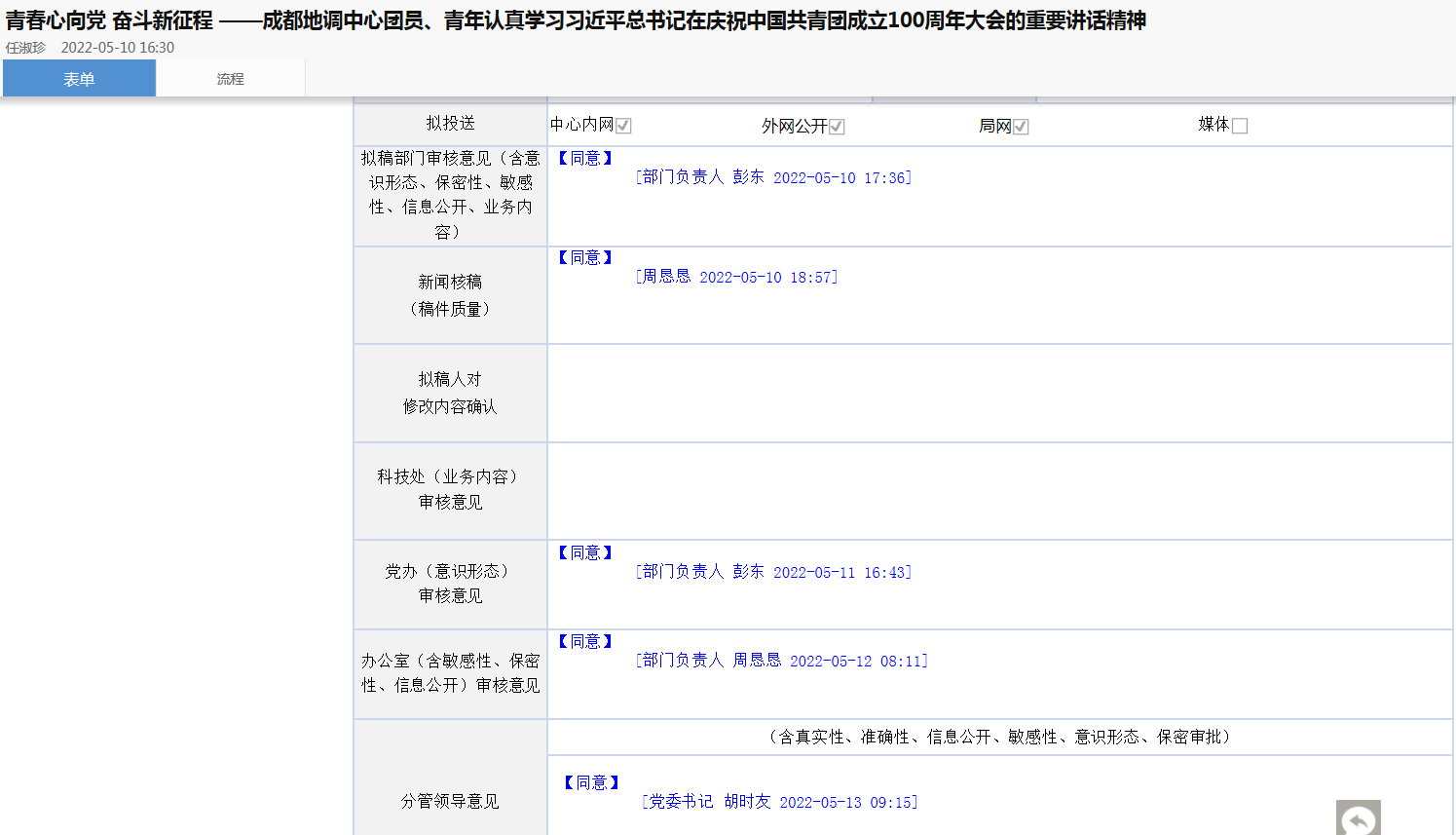Screen dimensions: 1456x835
Task: Click 【同意】 in 拟稿部门审核意见 row
Action: 585,158
